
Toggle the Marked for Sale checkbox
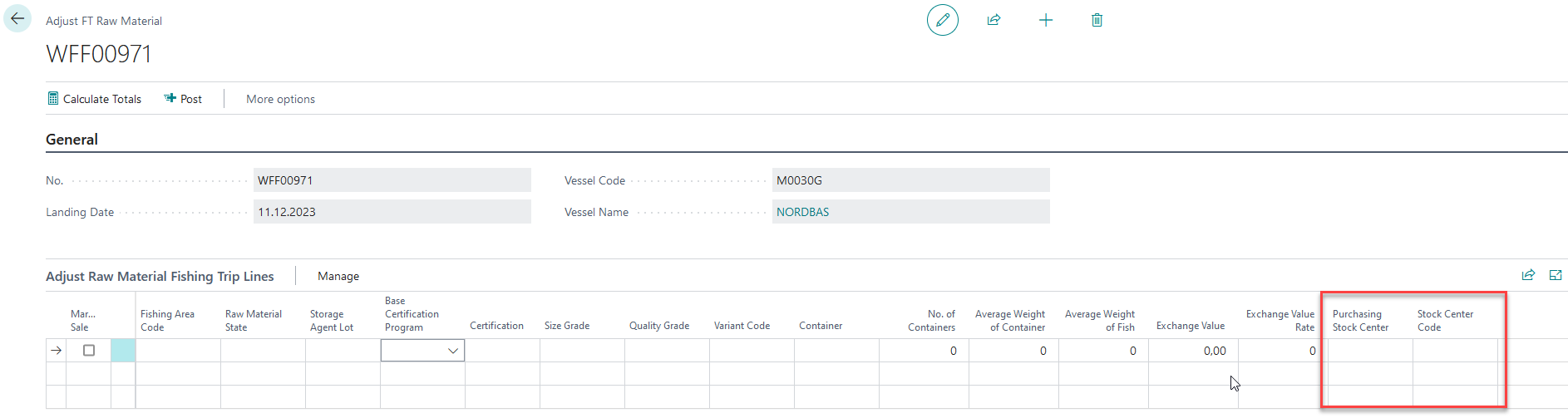[x=89, y=351]
